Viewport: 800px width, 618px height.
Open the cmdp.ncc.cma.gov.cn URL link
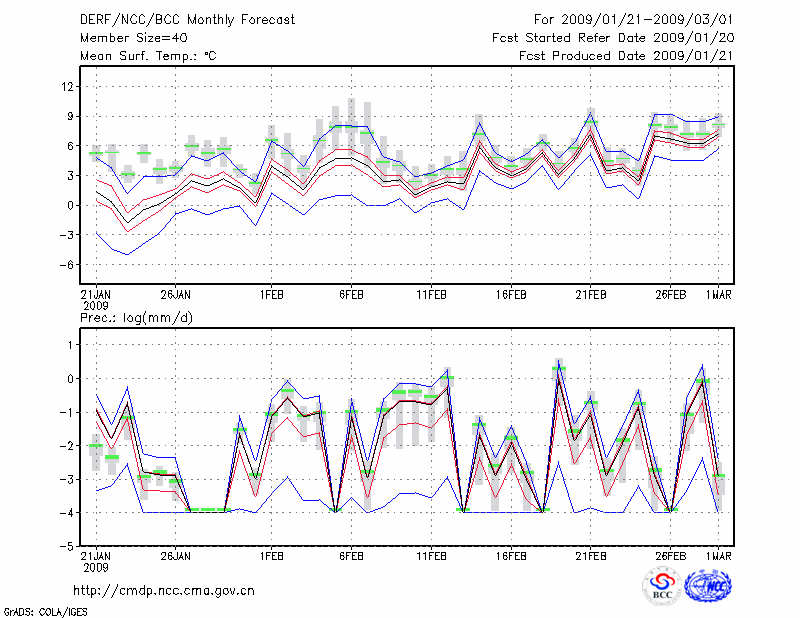coord(164,590)
